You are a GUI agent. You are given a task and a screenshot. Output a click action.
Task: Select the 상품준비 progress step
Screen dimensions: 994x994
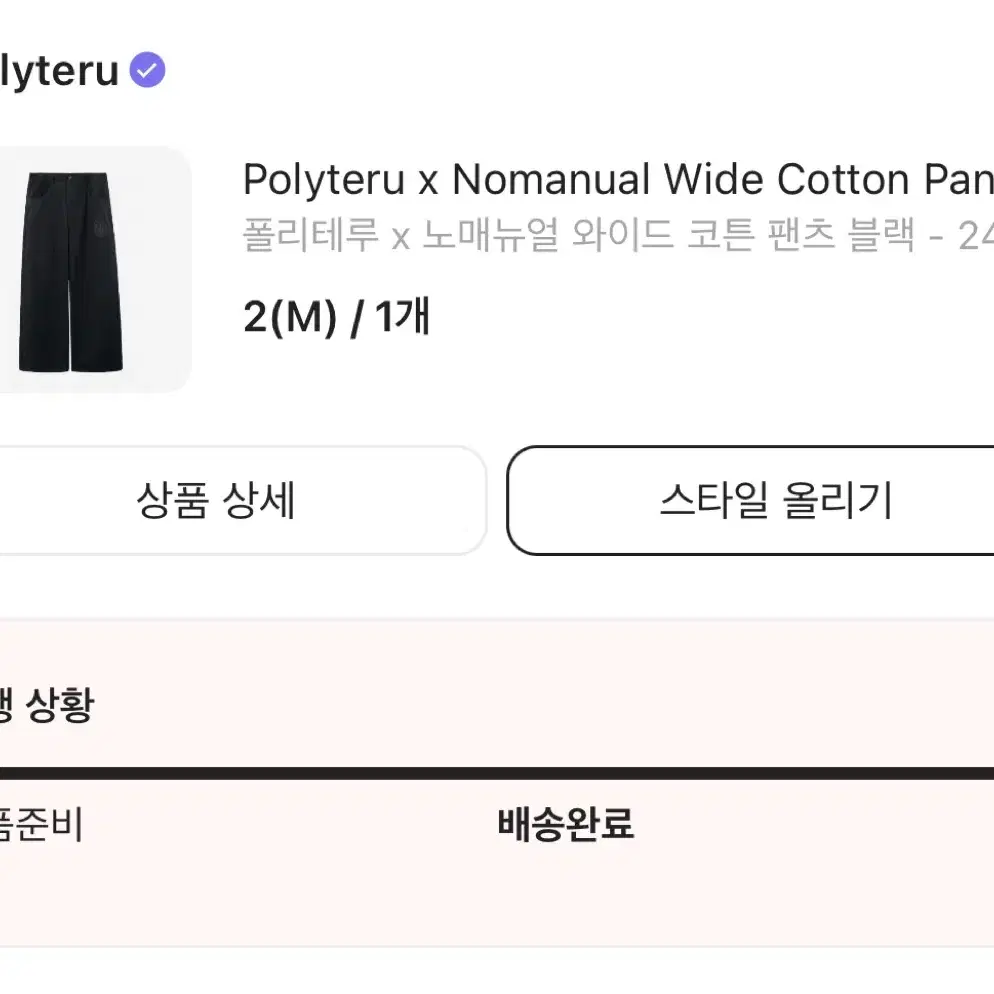pyautogui.click(x=41, y=824)
